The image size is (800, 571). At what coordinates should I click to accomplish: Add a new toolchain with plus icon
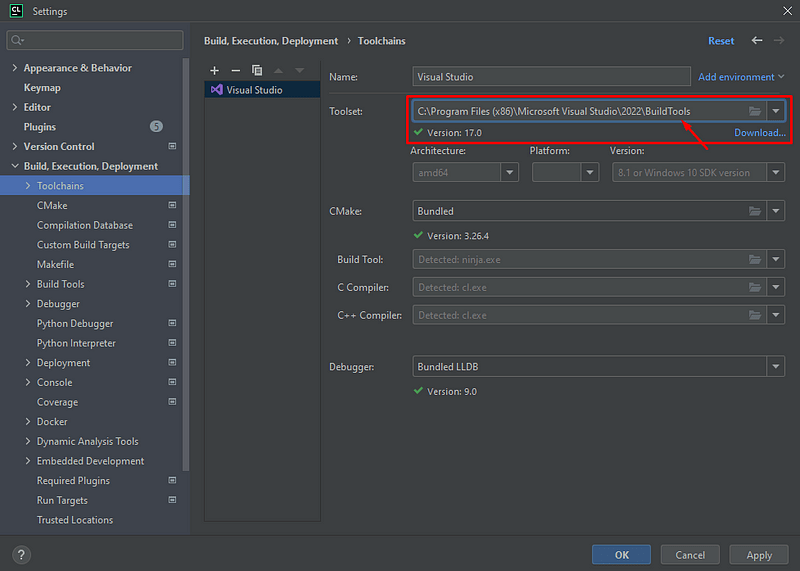click(214, 70)
